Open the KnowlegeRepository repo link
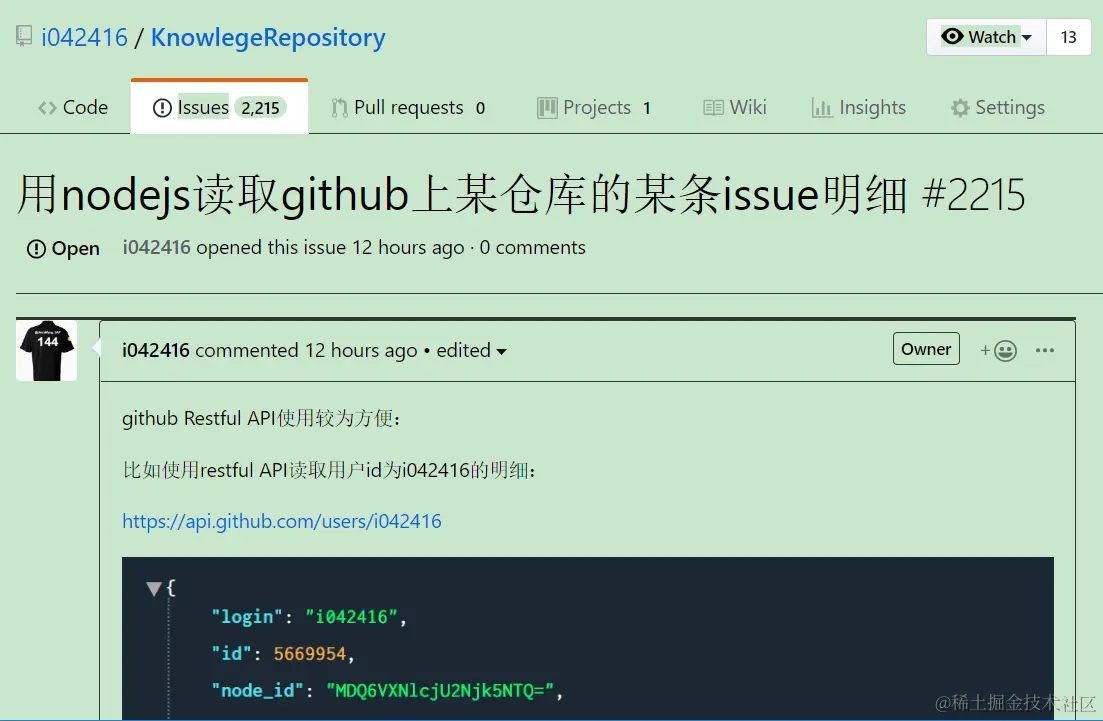1103x721 pixels. 268,37
